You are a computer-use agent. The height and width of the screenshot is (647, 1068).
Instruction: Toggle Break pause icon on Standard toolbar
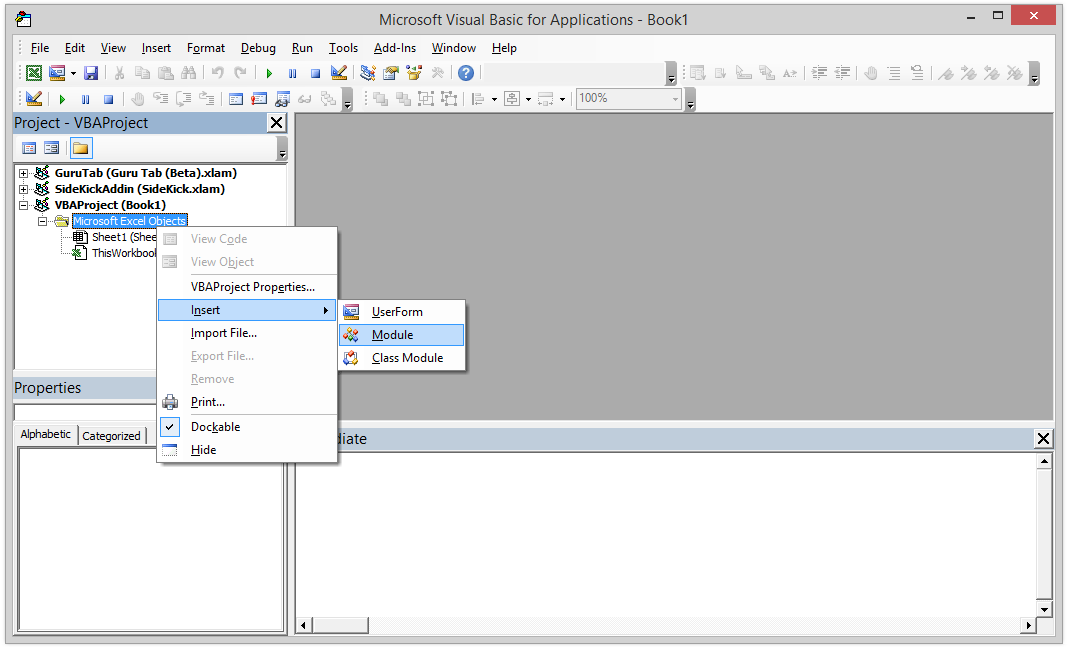pos(292,73)
